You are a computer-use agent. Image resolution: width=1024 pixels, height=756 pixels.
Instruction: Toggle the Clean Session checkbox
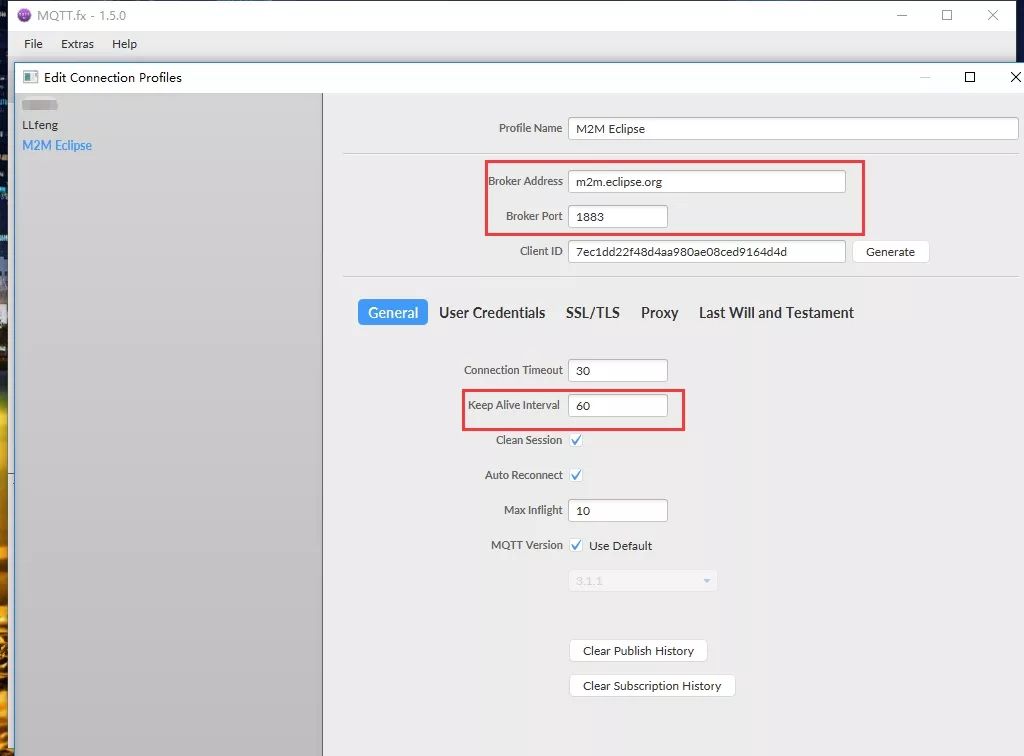(x=576, y=440)
